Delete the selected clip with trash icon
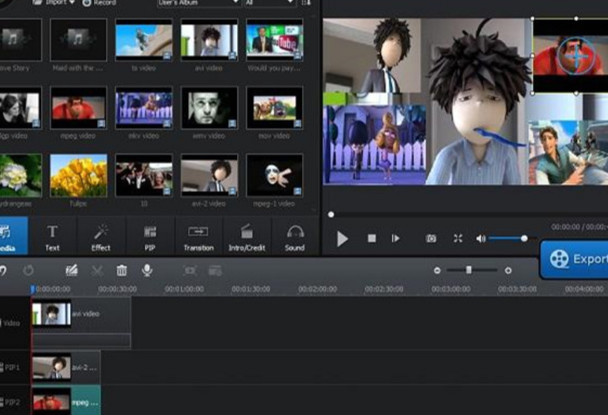Viewport: 608px width, 415px height. tap(122, 270)
